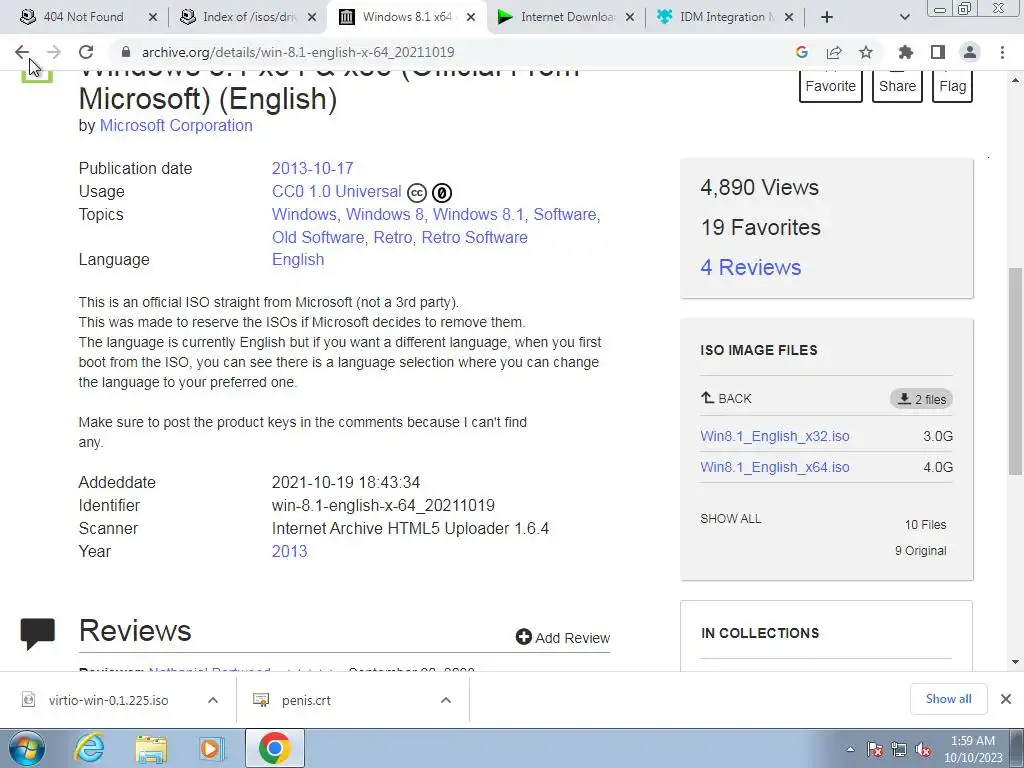
Task: Click the Favorite button
Action: [x=830, y=86]
